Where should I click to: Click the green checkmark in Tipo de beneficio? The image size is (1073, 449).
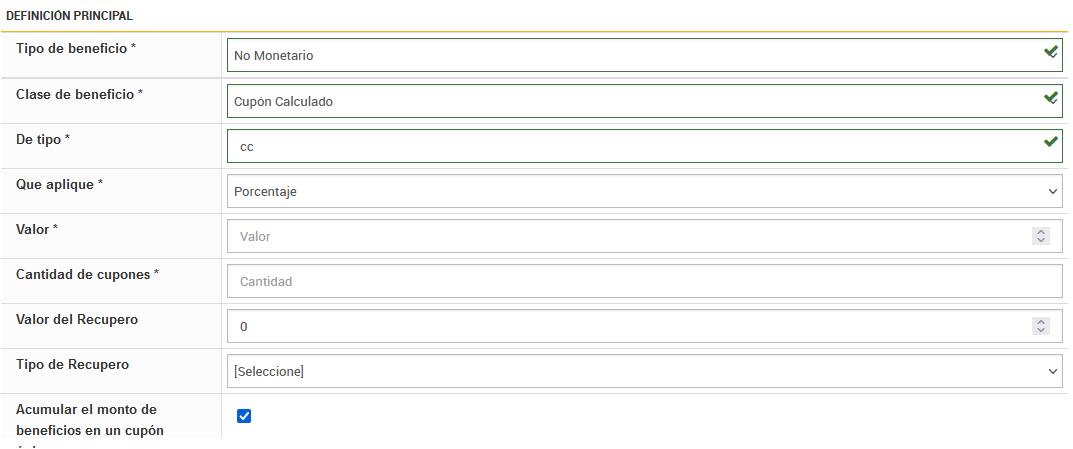point(1050,52)
